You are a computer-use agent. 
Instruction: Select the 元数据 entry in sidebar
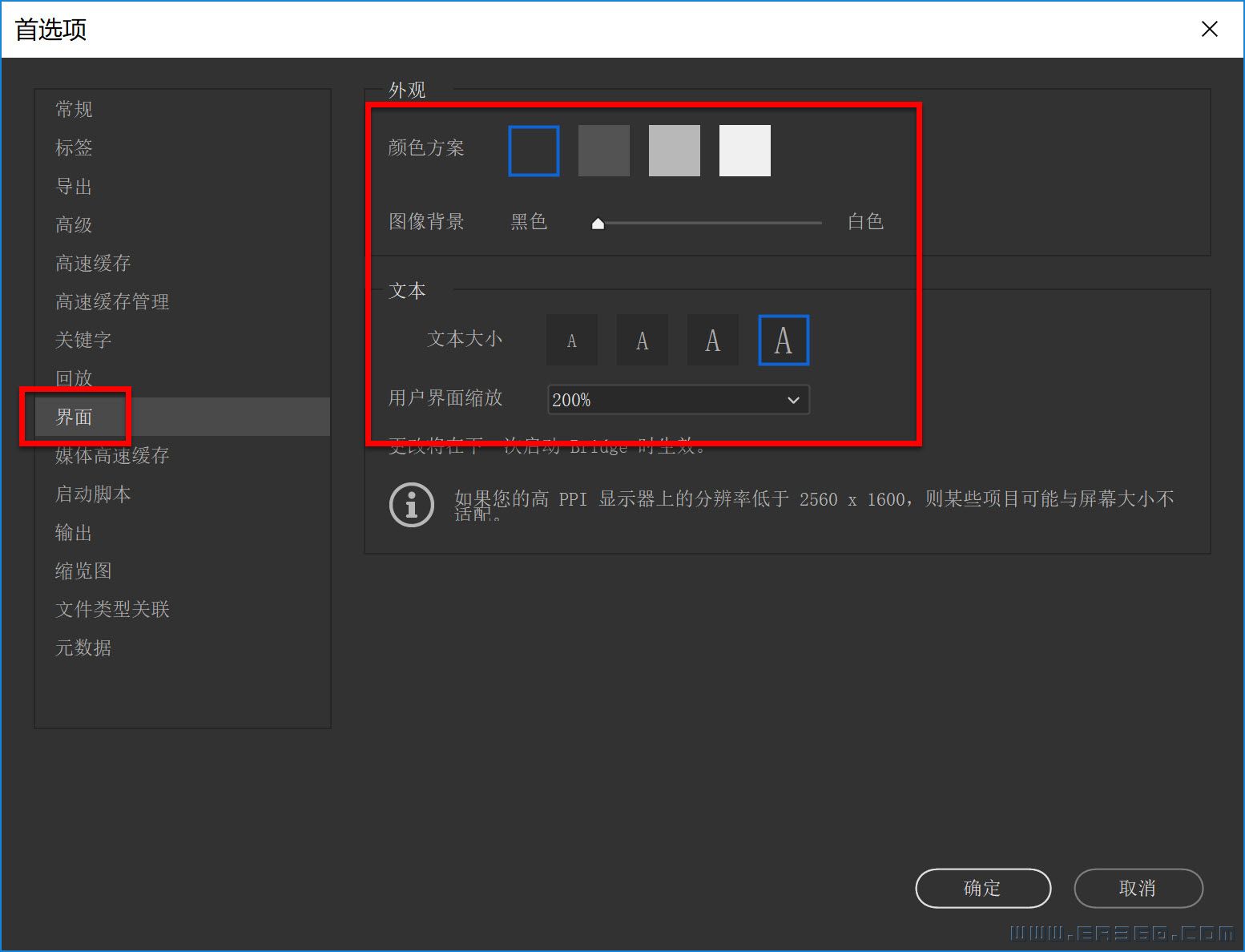[x=83, y=647]
